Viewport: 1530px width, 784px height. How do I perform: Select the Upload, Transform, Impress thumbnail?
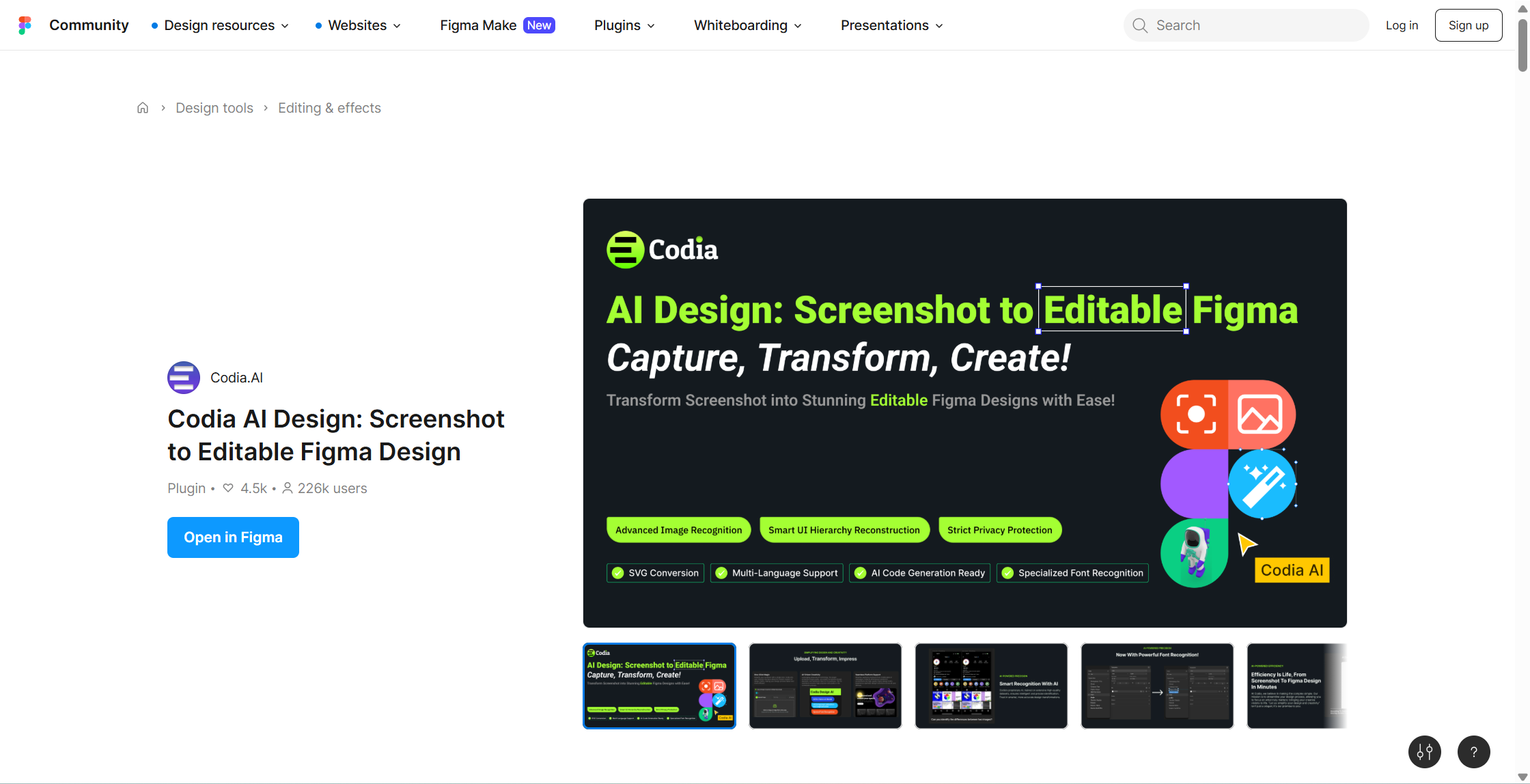click(825, 686)
